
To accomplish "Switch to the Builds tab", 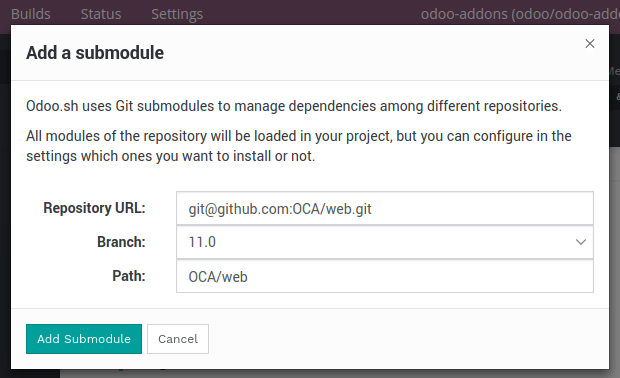I will tap(31, 14).
